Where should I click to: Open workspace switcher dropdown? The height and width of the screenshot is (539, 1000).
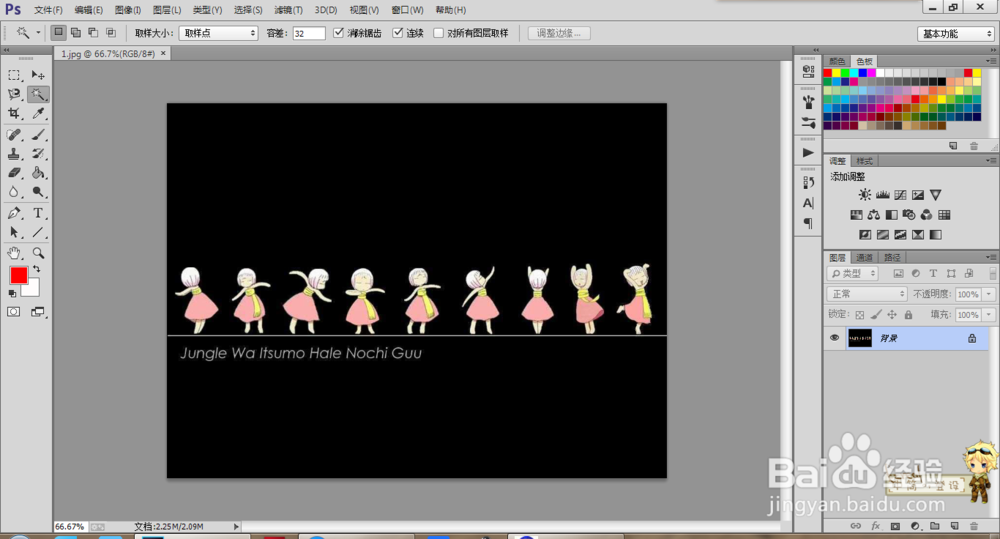(x=956, y=34)
